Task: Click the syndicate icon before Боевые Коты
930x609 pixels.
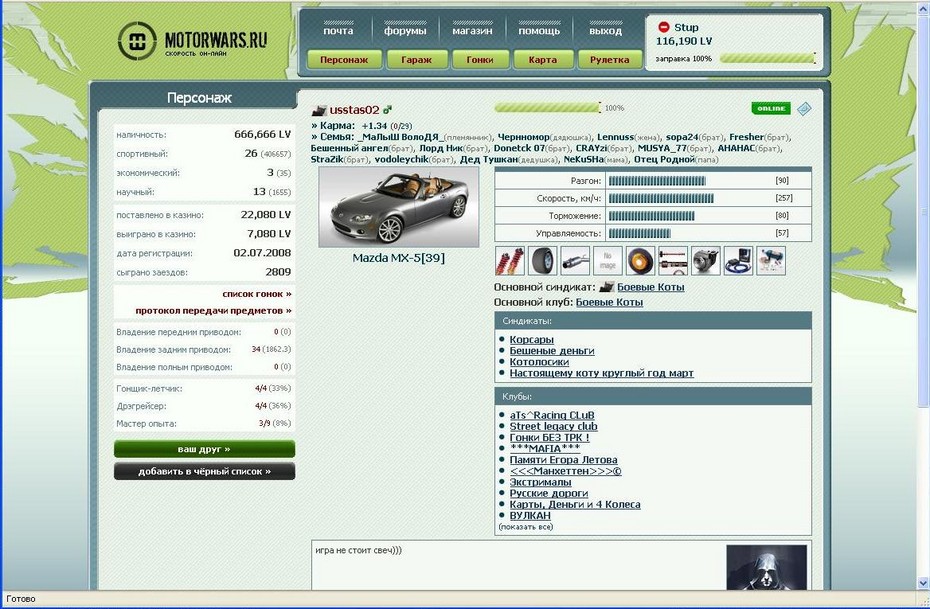Action: coord(606,287)
